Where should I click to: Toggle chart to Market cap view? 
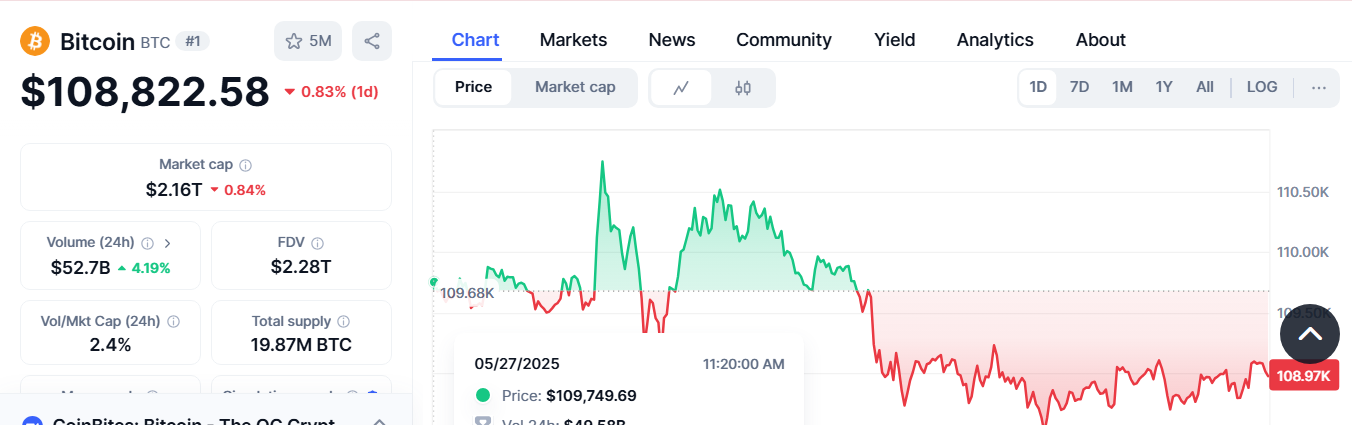(575, 87)
